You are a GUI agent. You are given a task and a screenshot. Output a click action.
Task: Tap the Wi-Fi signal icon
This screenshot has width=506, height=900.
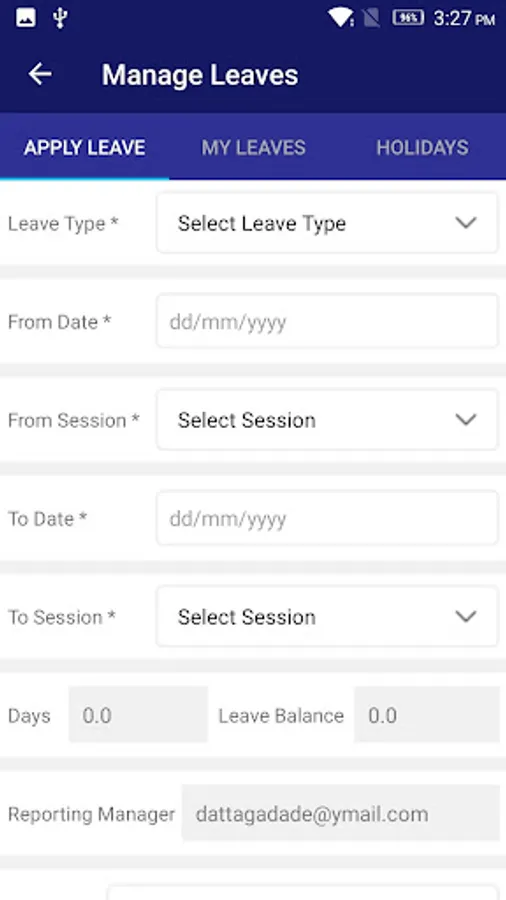point(341,18)
